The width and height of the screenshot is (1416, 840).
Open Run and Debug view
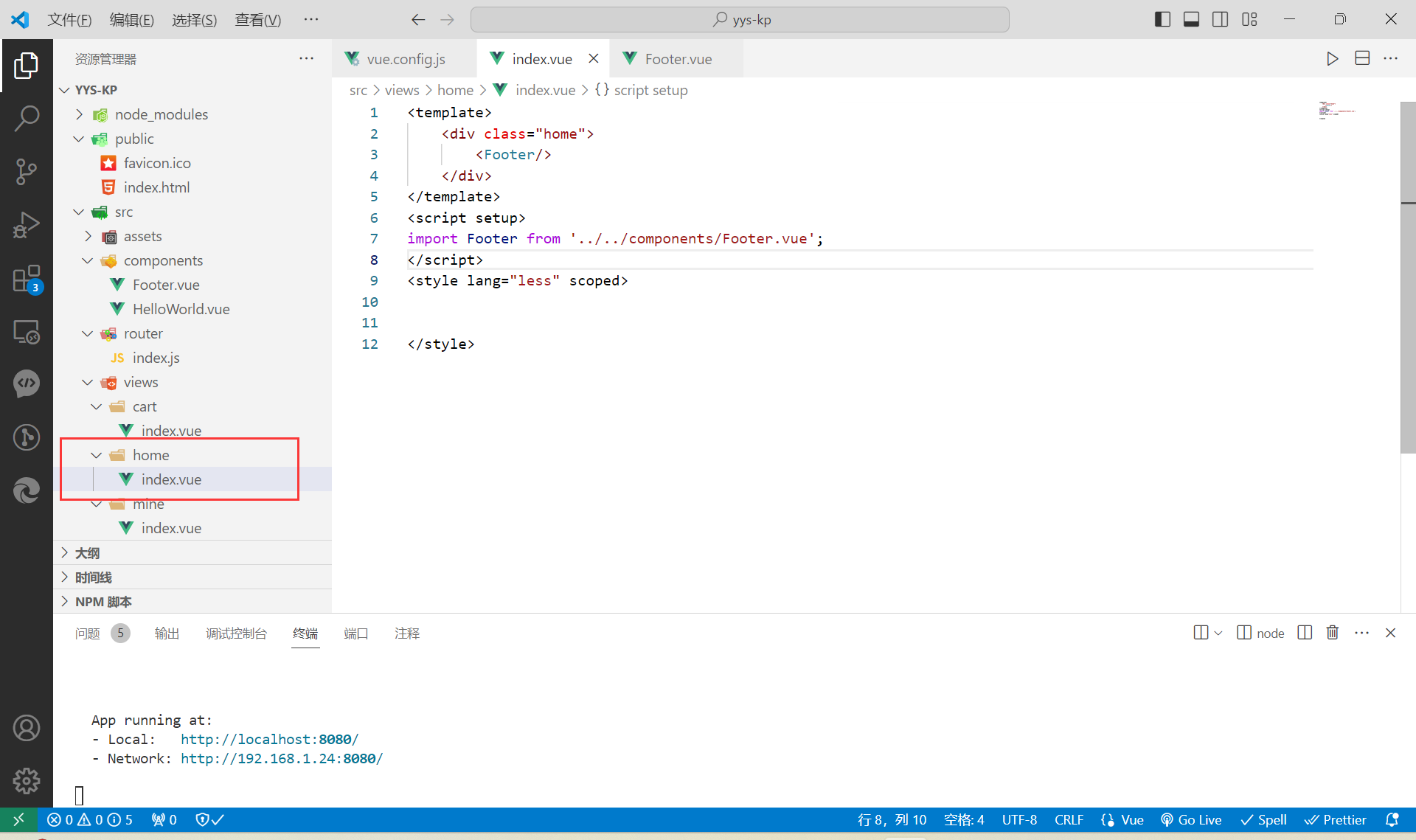(27, 225)
